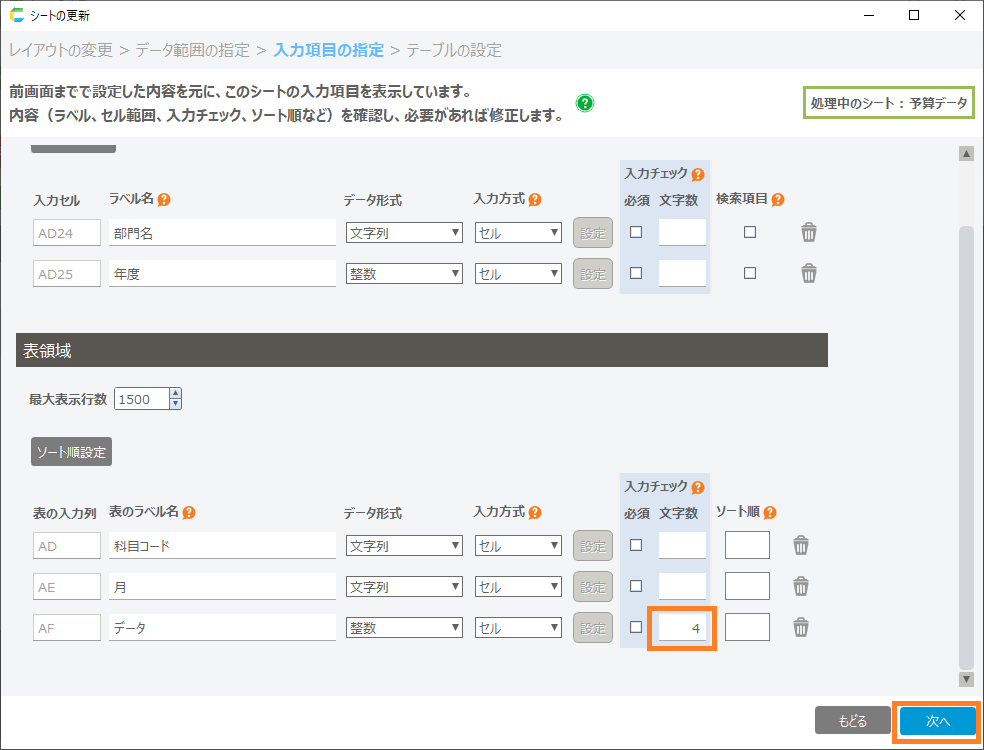Click trash icon for 年度 row
Screen dimensions: 984x750
point(809,273)
